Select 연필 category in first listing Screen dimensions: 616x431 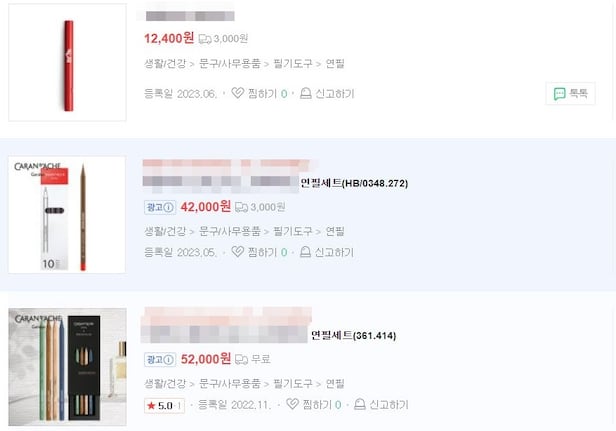pyautogui.click(x=335, y=63)
